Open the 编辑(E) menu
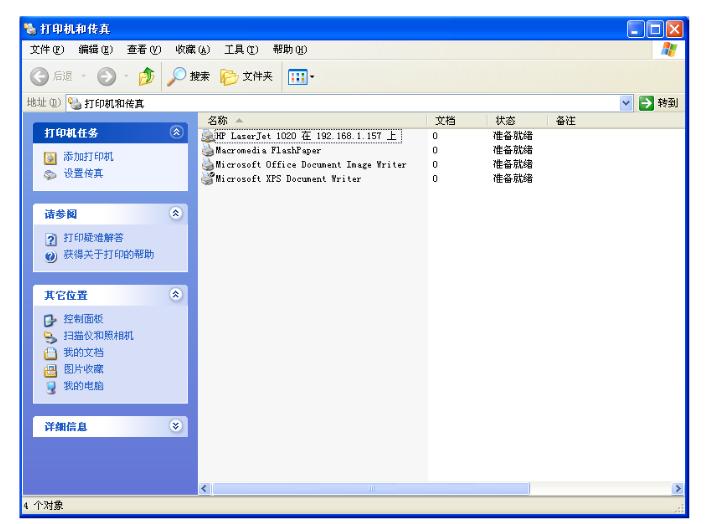709x524 pixels. click(95, 49)
